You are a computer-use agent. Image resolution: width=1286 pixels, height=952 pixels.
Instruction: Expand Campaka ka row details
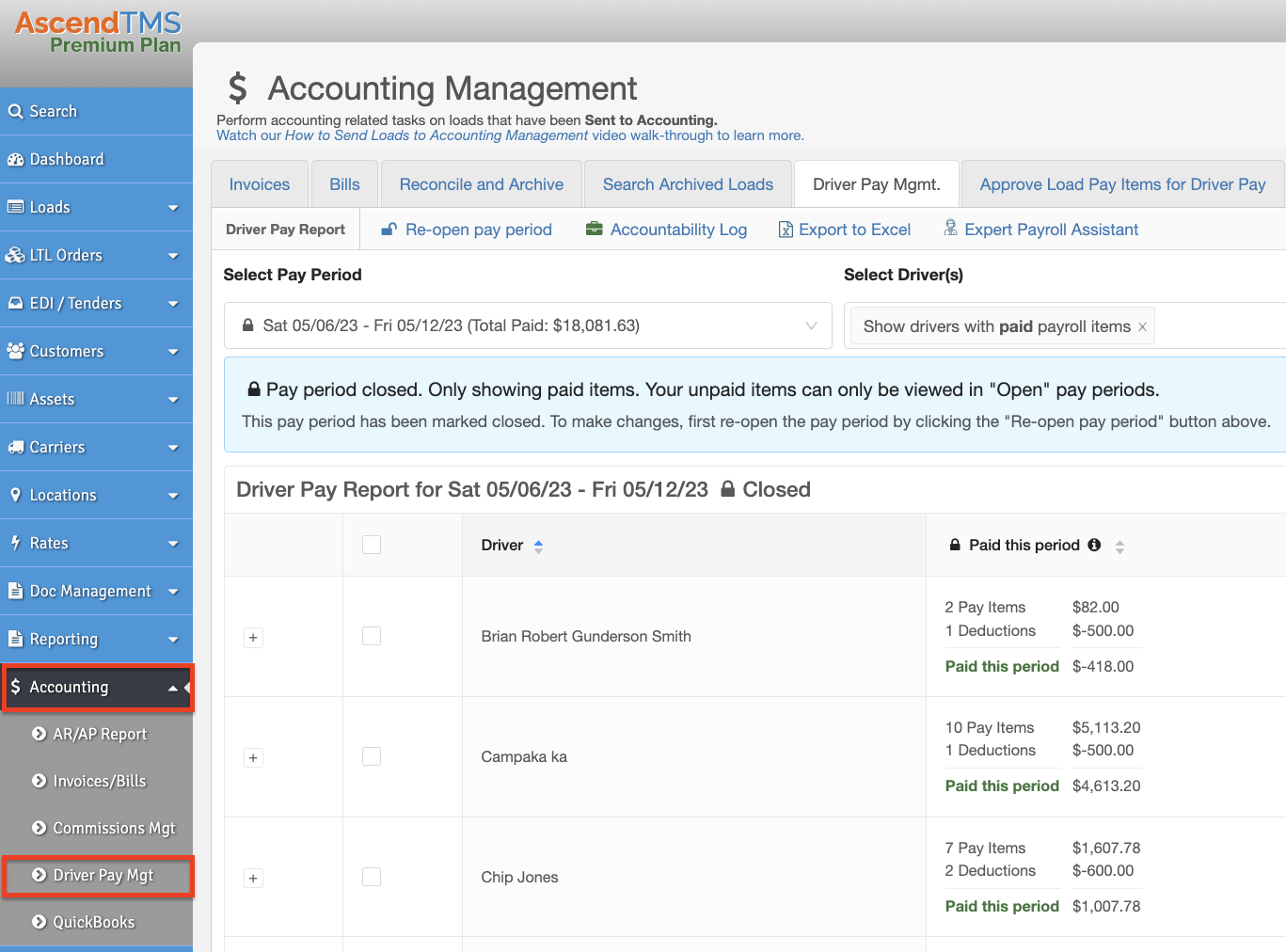point(253,758)
